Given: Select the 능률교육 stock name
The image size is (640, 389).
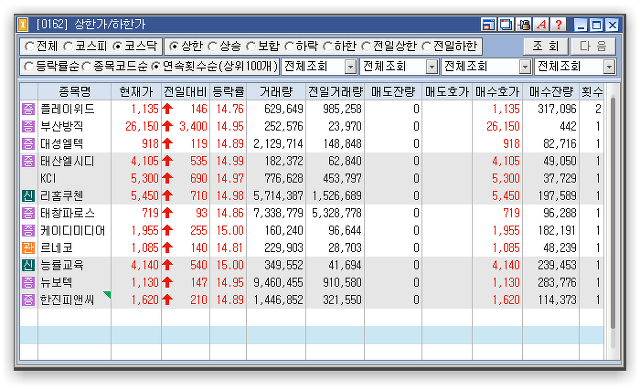Looking at the screenshot, I should (62, 265).
